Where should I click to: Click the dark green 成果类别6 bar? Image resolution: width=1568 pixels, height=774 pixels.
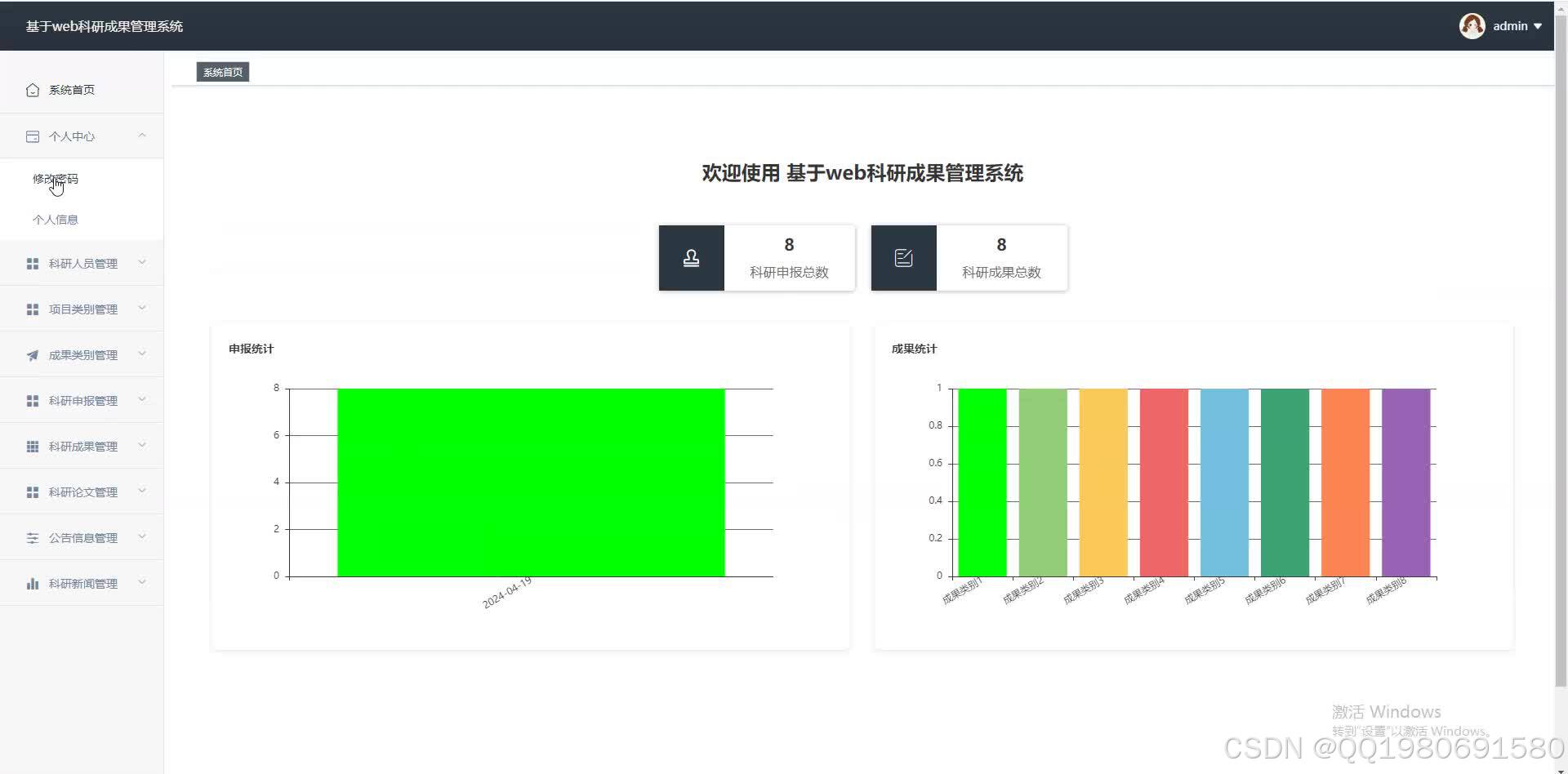1285,483
